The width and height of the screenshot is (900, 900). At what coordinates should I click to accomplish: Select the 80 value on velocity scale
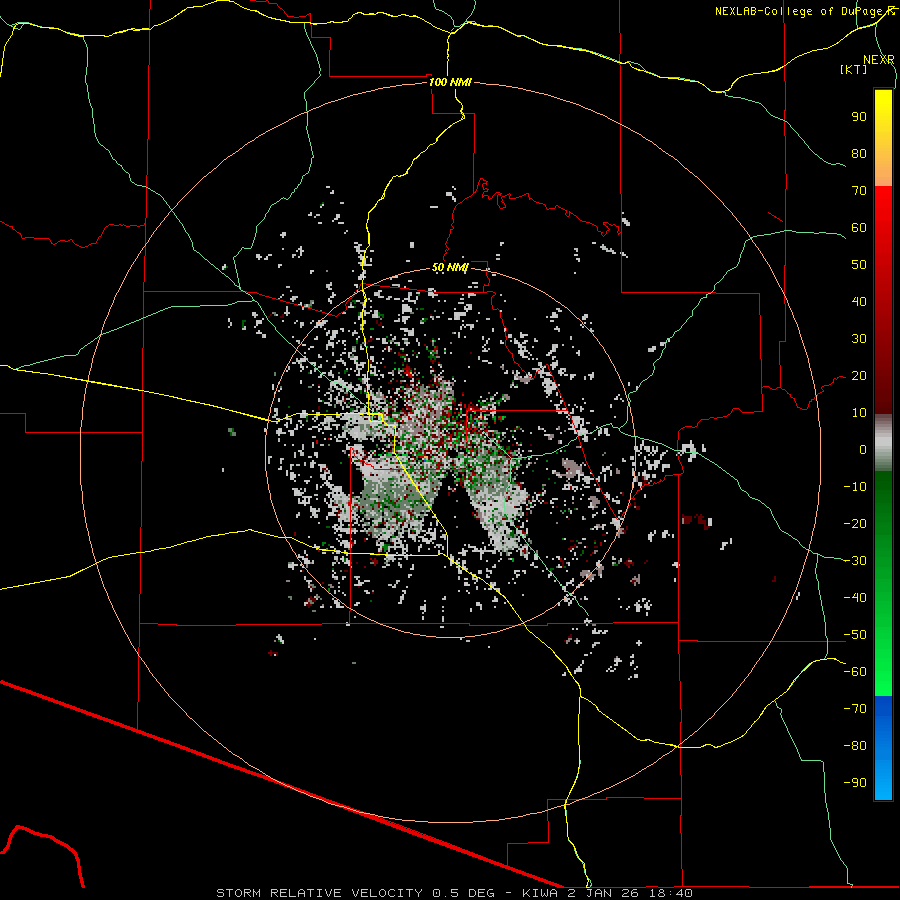859,154
